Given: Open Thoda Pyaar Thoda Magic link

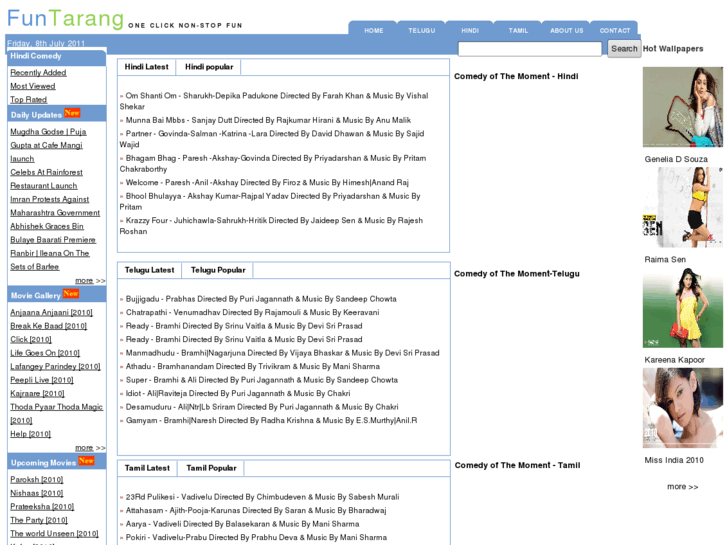Looking at the screenshot, I should coord(57,413).
